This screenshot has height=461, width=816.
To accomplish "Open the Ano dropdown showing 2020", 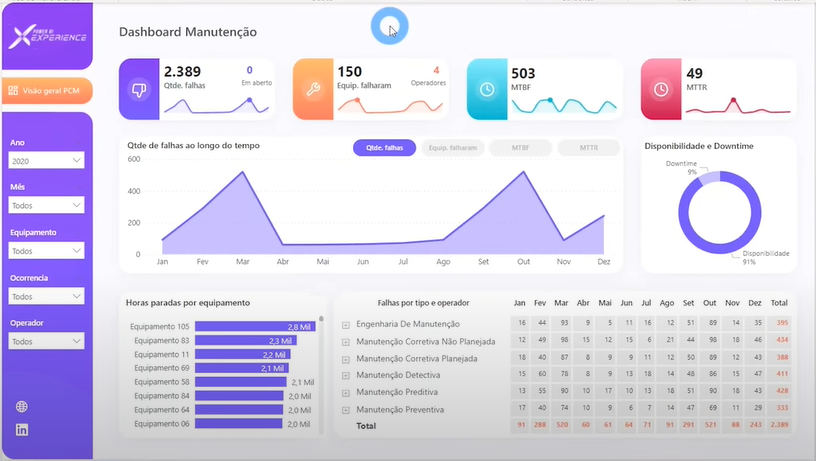I will click(46, 160).
